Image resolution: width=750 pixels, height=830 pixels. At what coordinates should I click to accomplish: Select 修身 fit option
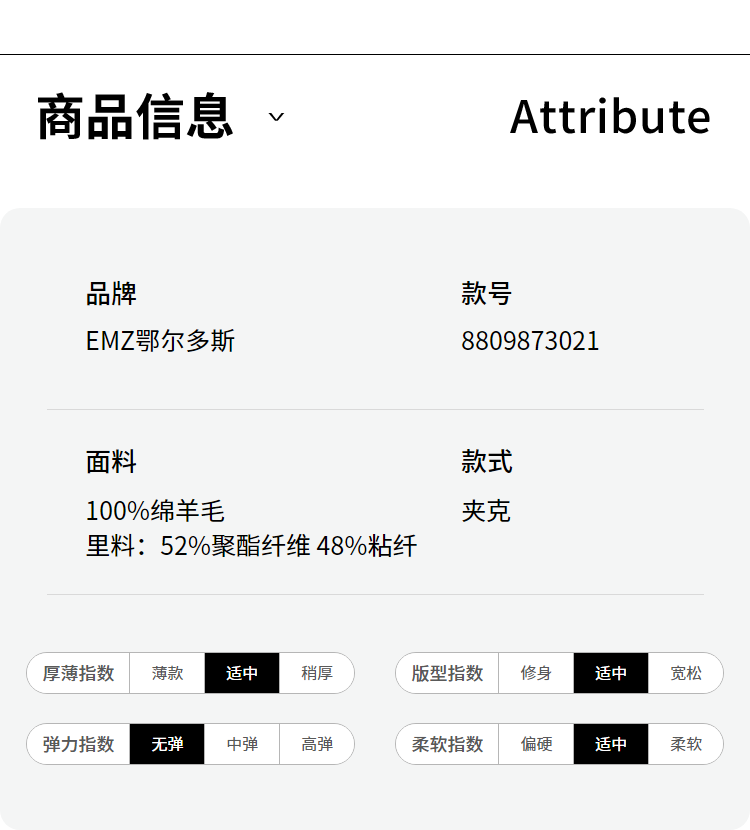536,673
